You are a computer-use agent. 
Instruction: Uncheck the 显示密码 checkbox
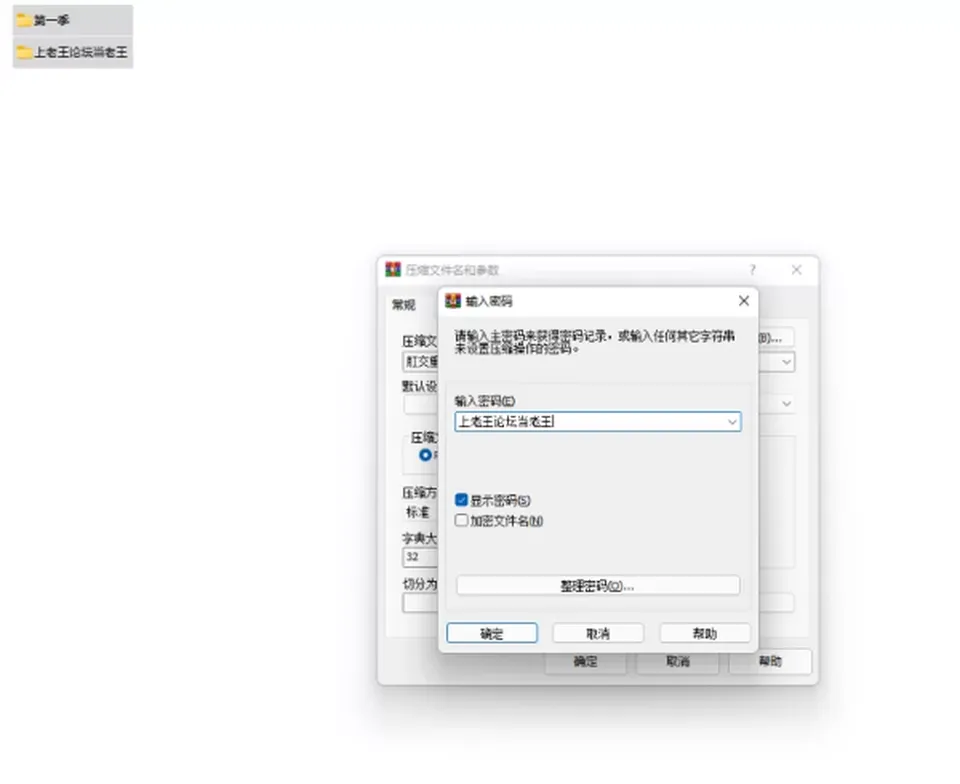(462, 500)
